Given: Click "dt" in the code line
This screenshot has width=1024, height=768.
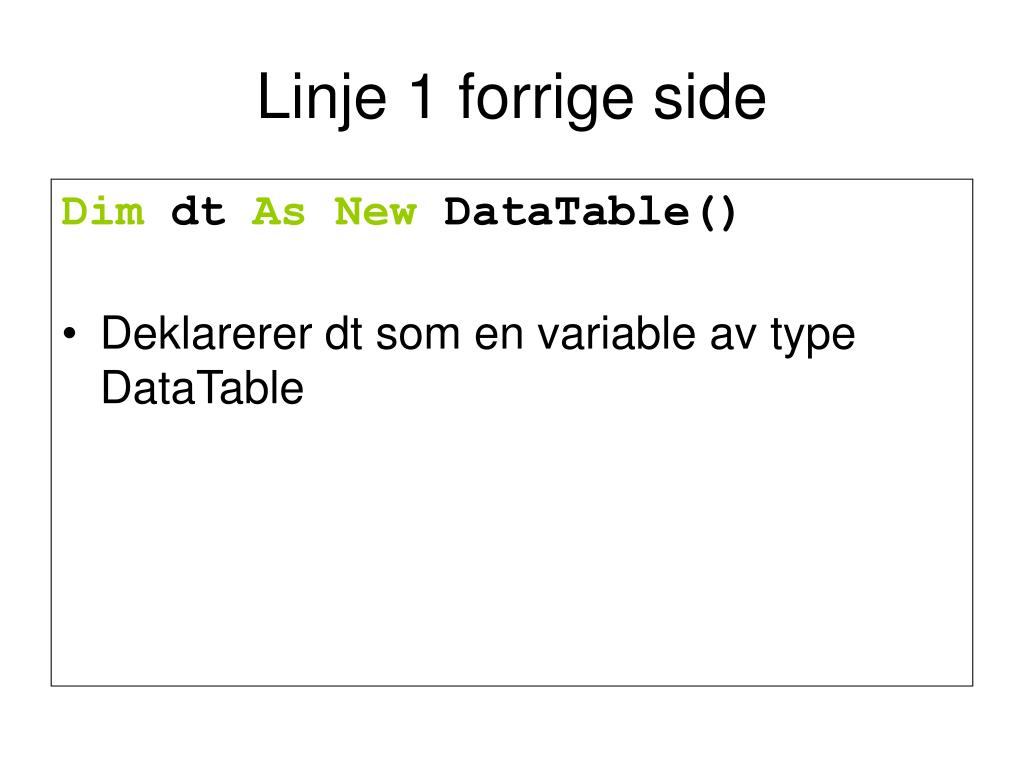Looking at the screenshot, I should point(198,212).
